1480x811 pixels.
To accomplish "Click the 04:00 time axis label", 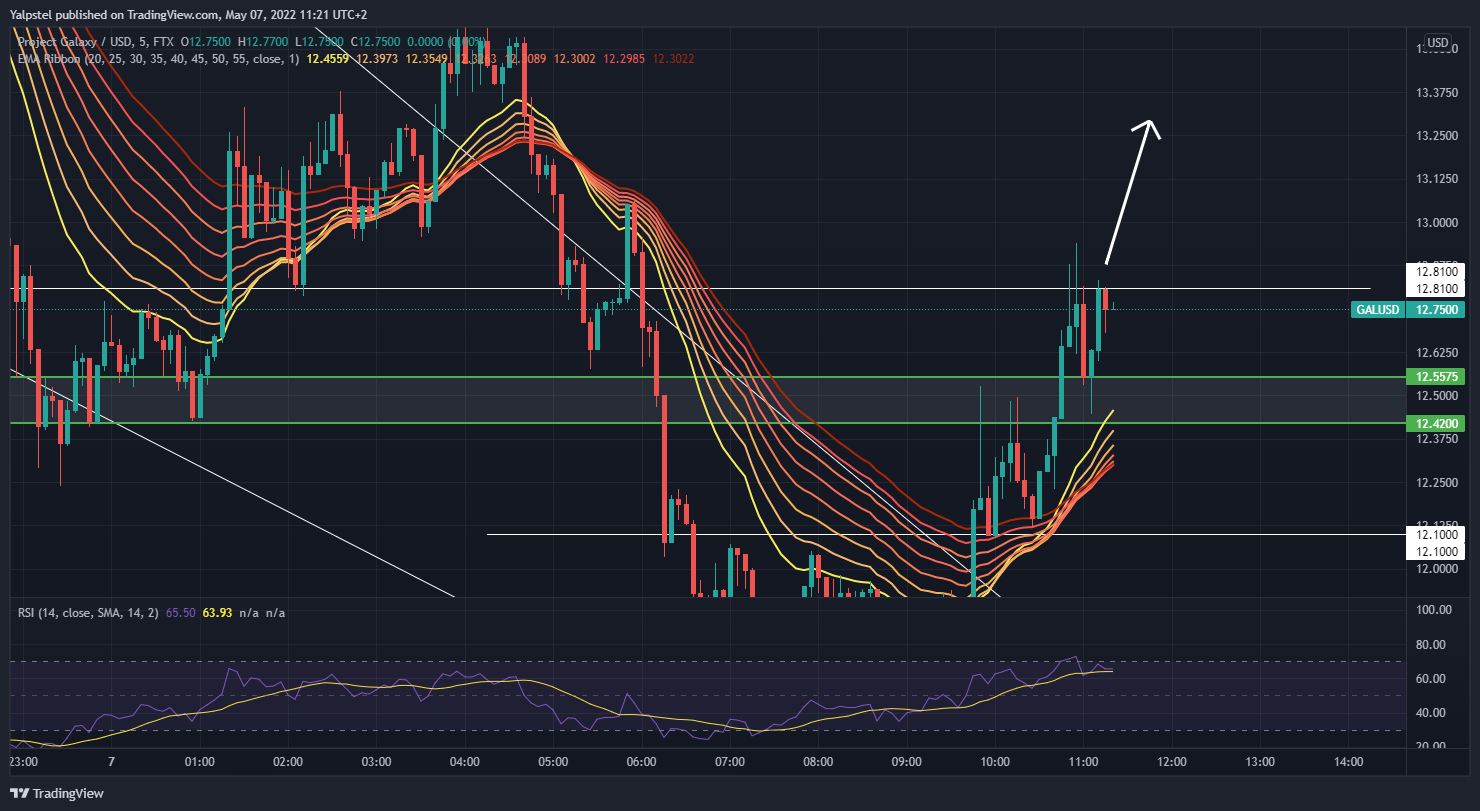I will (465, 762).
